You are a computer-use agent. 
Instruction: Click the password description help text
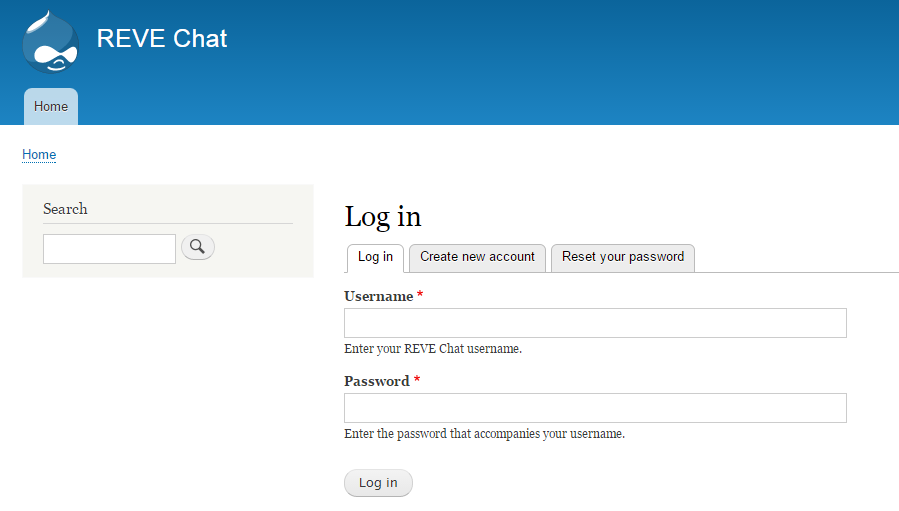[484, 434]
